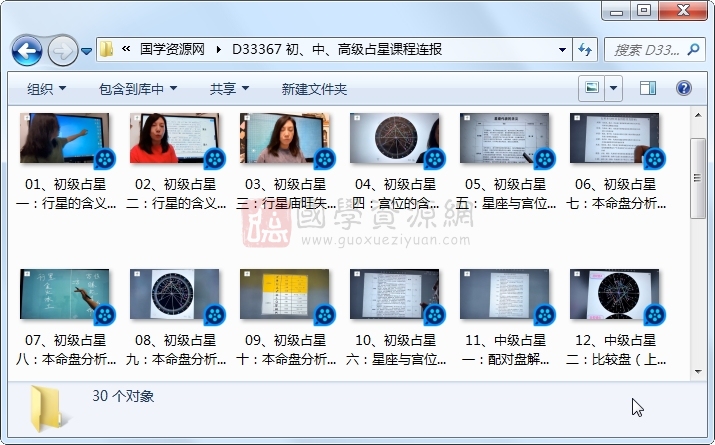
Task: Select video thumbnail 07、初级占星八
Action: pyautogui.click(x=65, y=295)
